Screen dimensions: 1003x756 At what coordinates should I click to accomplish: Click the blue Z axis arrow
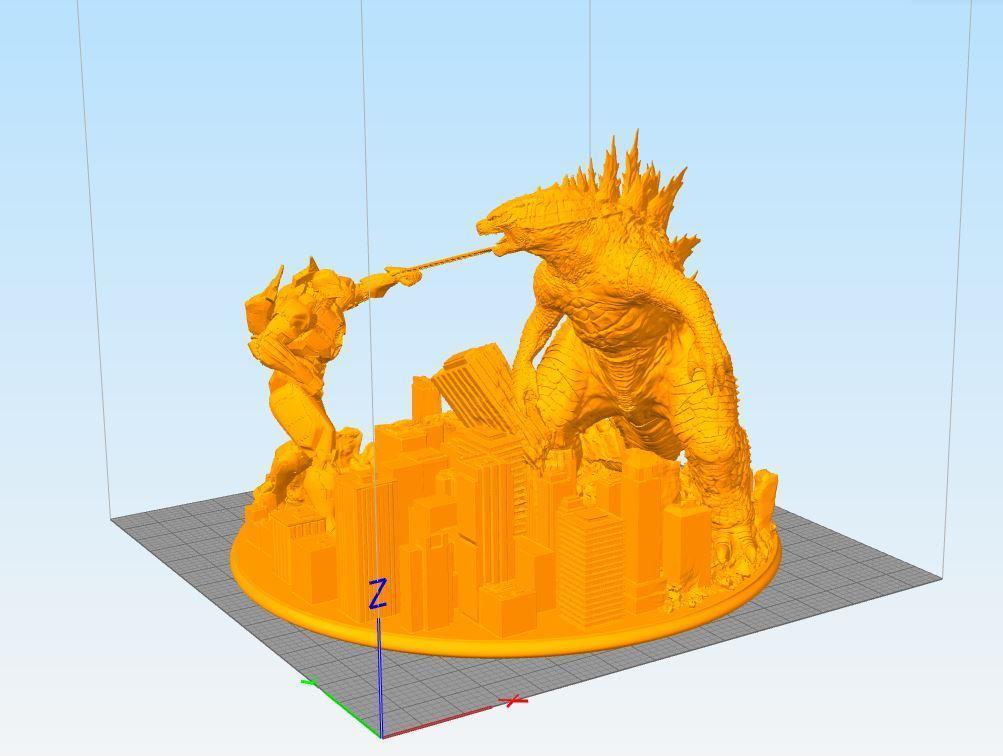tap(380, 665)
